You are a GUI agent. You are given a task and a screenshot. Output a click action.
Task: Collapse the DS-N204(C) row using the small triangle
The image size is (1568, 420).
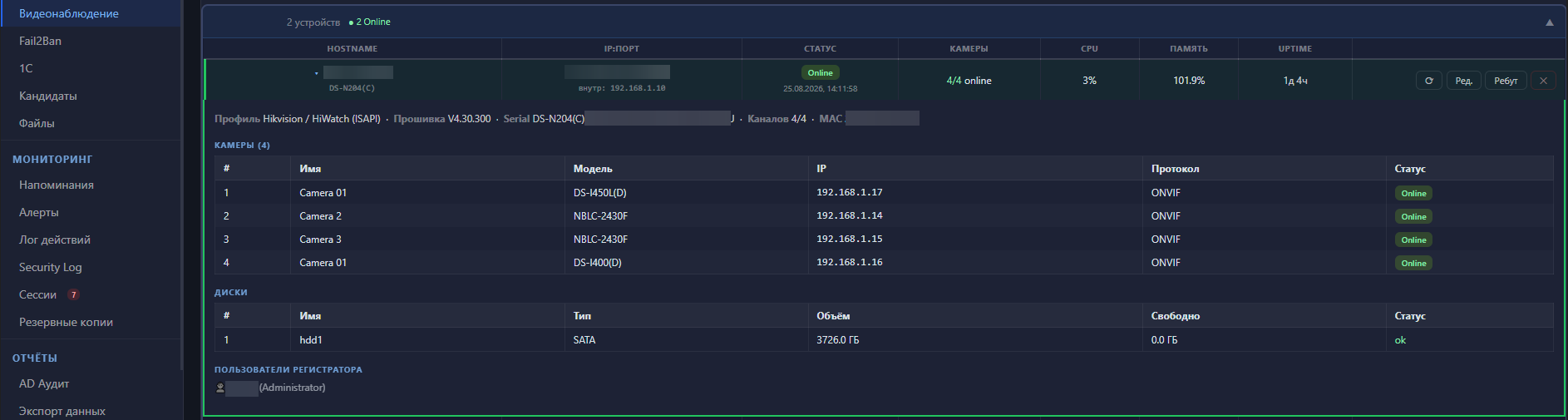[317, 73]
